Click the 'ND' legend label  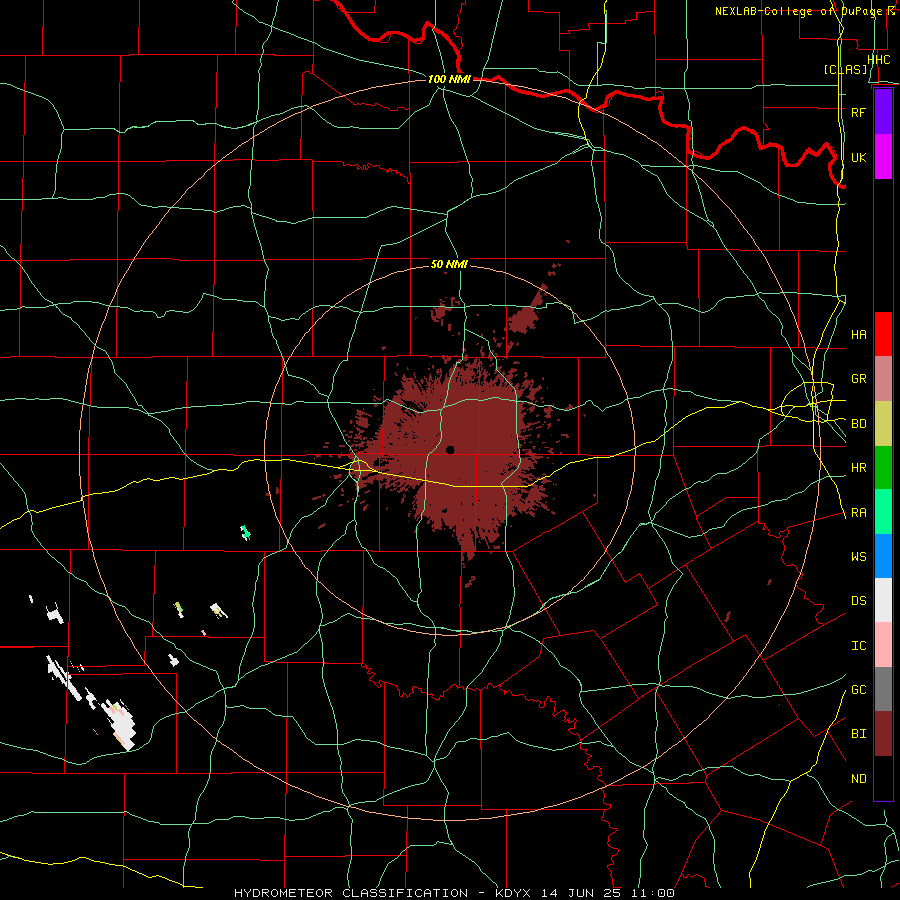click(858, 779)
